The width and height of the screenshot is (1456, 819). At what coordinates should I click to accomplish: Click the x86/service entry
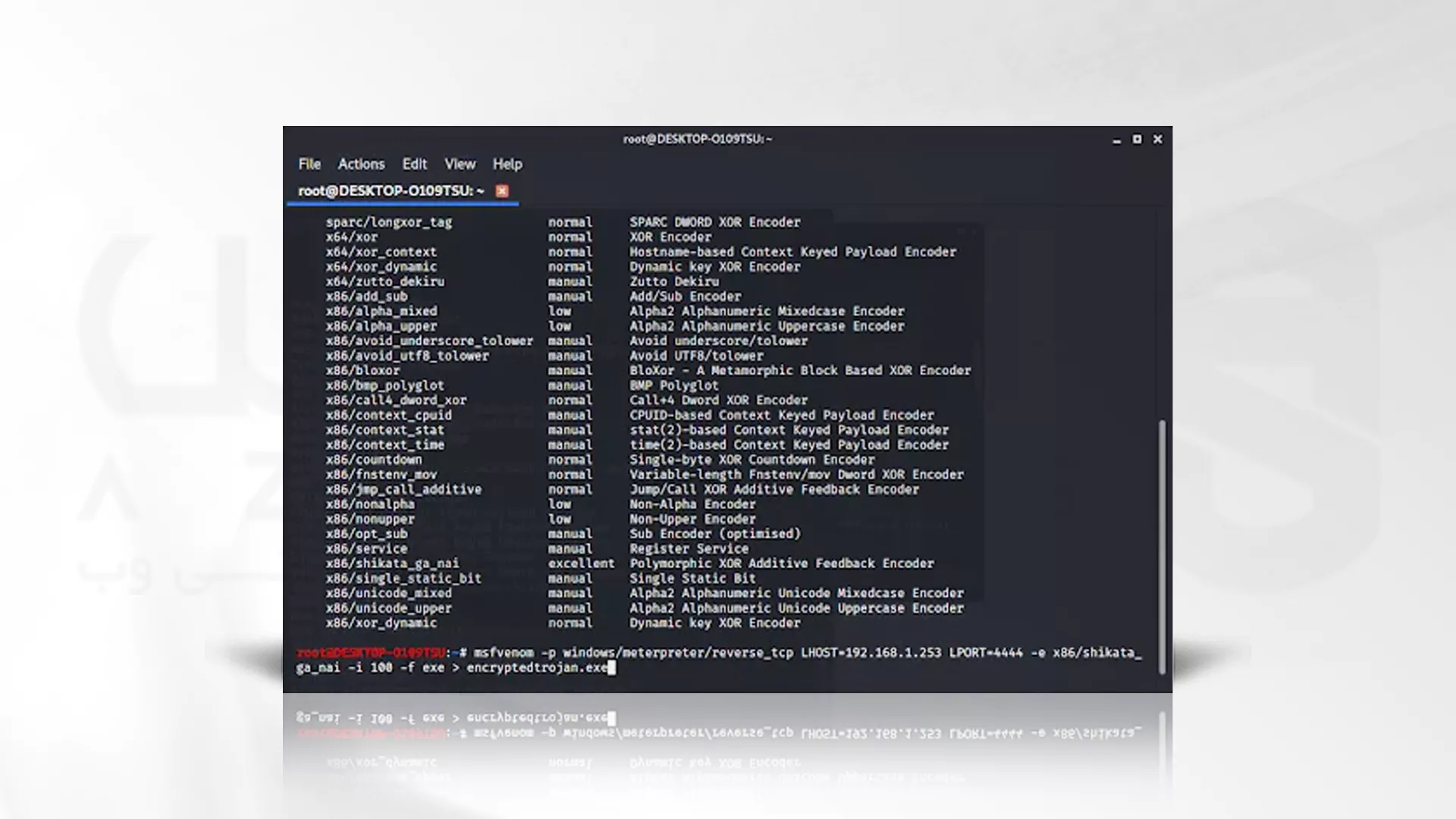(x=367, y=548)
